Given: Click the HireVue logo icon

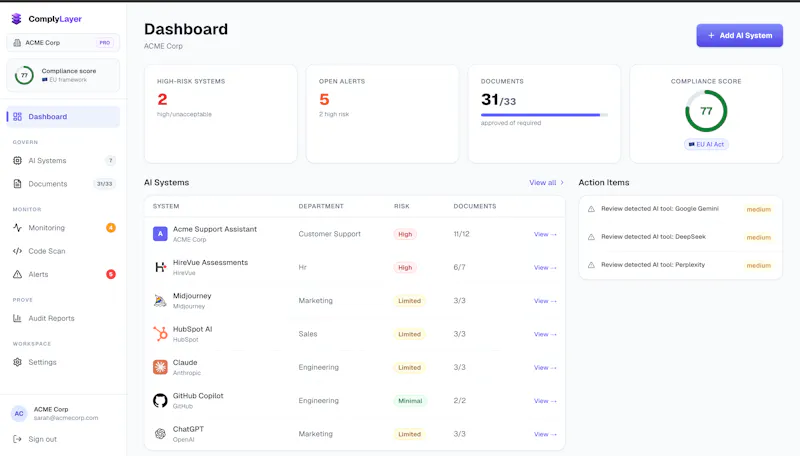Looking at the screenshot, I should [160, 267].
